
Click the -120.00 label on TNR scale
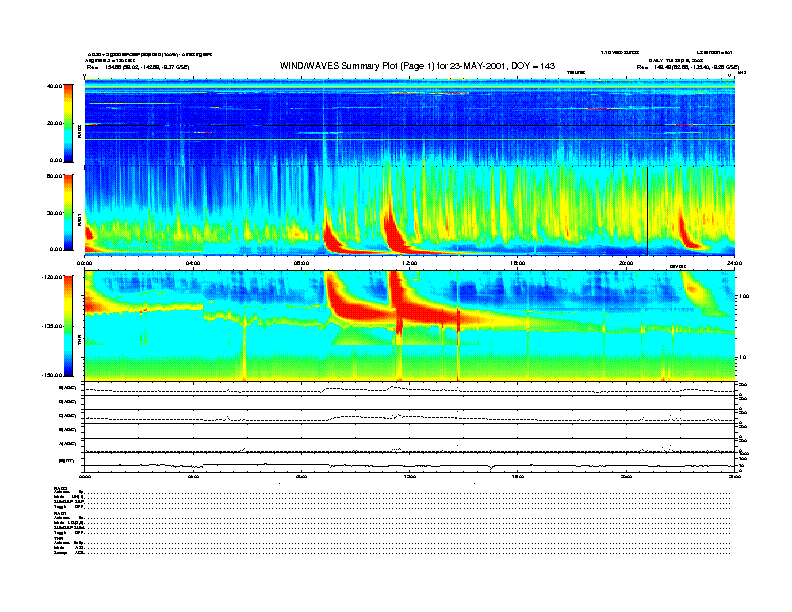[x=52, y=277]
